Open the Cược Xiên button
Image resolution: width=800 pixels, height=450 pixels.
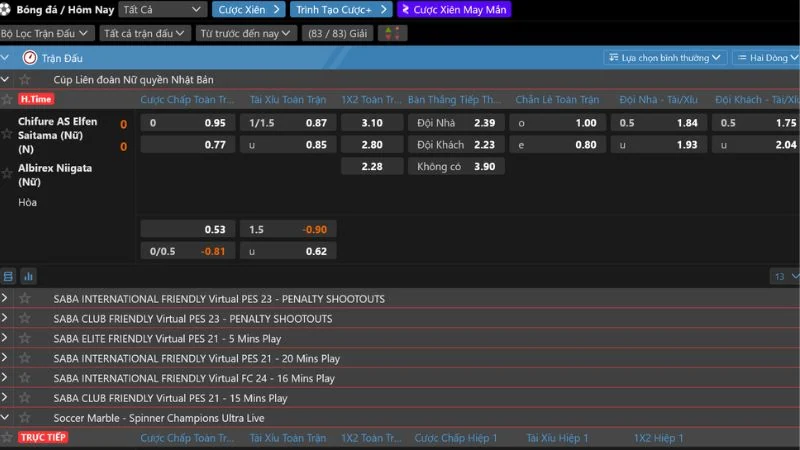[x=248, y=9]
